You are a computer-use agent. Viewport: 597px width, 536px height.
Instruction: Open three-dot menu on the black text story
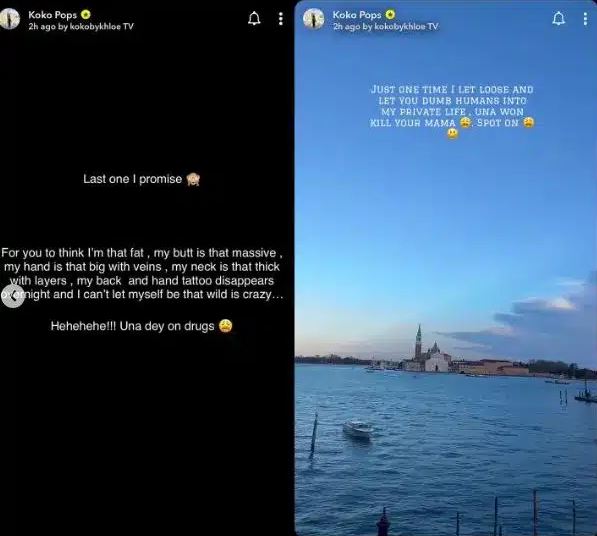pos(281,19)
